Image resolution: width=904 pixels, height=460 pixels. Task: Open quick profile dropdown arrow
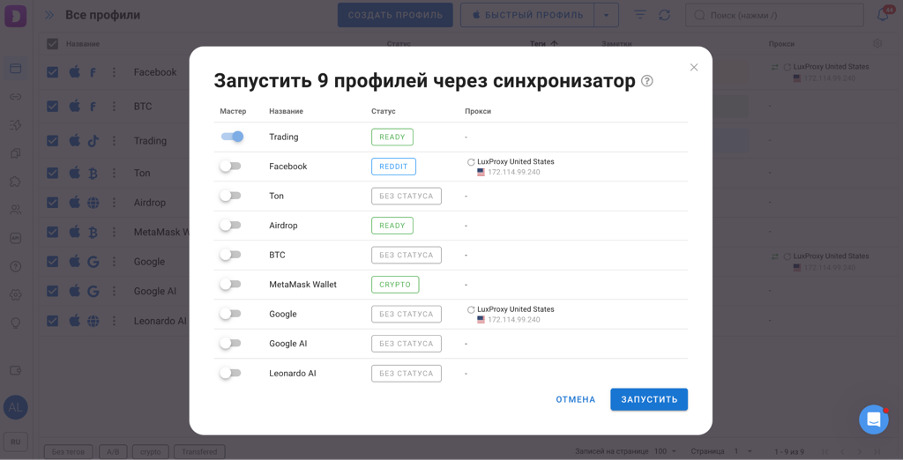tap(606, 15)
